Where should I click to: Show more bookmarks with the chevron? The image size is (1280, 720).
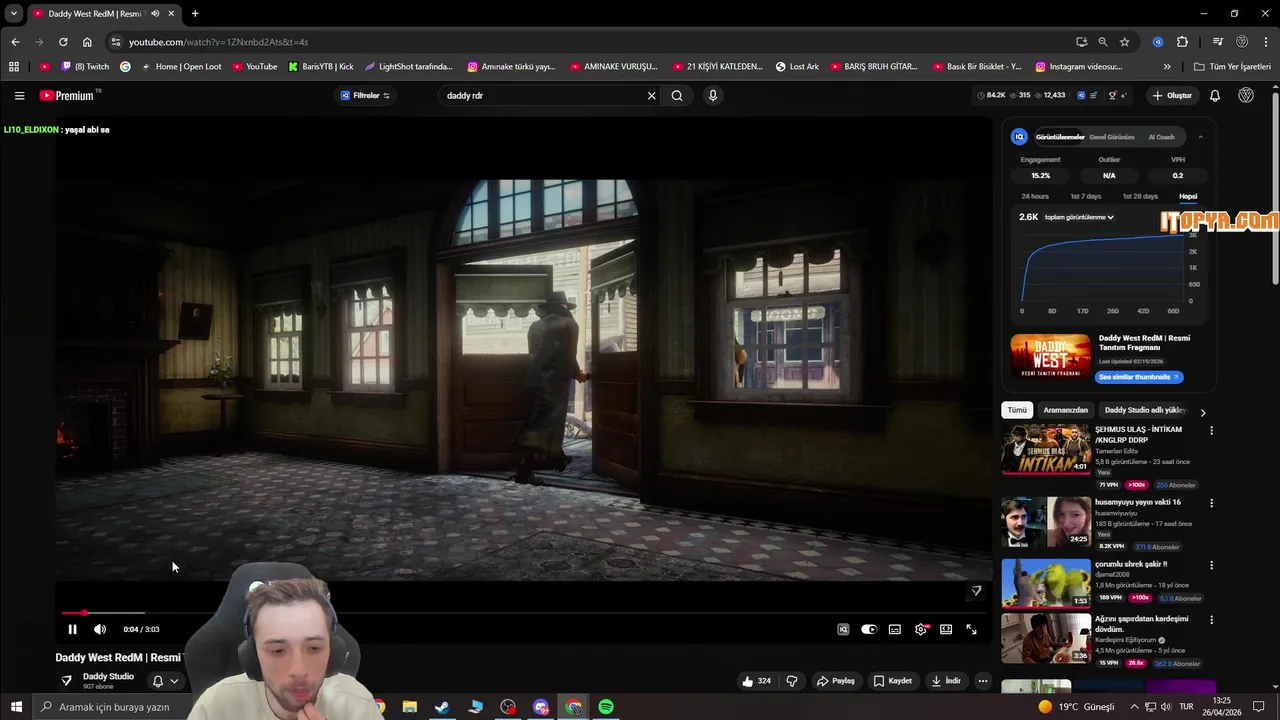click(x=1167, y=67)
